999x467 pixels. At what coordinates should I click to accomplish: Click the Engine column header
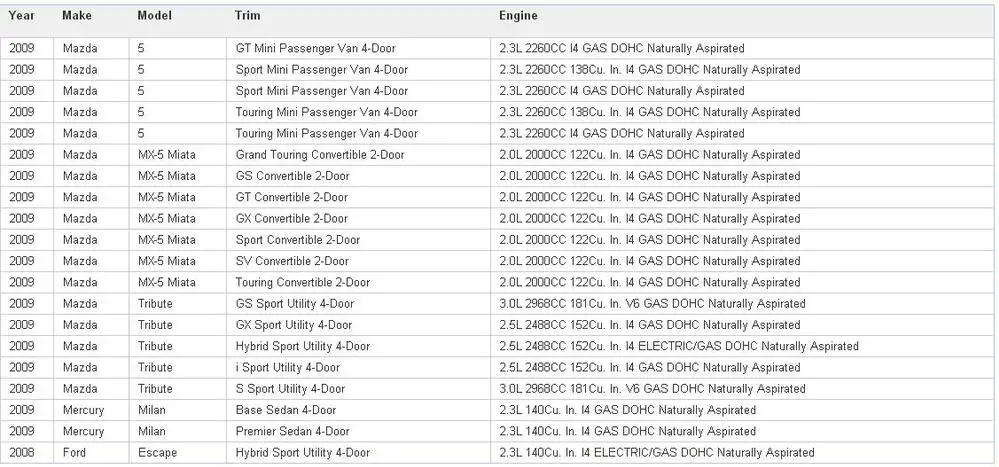tap(519, 16)
